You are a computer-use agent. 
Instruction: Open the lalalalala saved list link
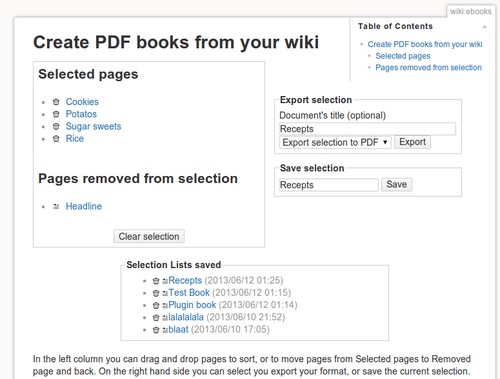pyautogui.click(x=186, y=317)
